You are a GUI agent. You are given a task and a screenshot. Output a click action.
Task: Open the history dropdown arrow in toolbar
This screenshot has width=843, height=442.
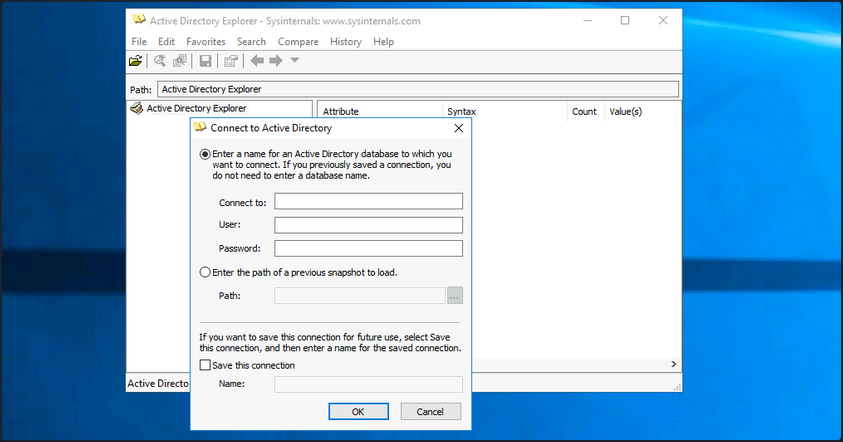[295, 62]
